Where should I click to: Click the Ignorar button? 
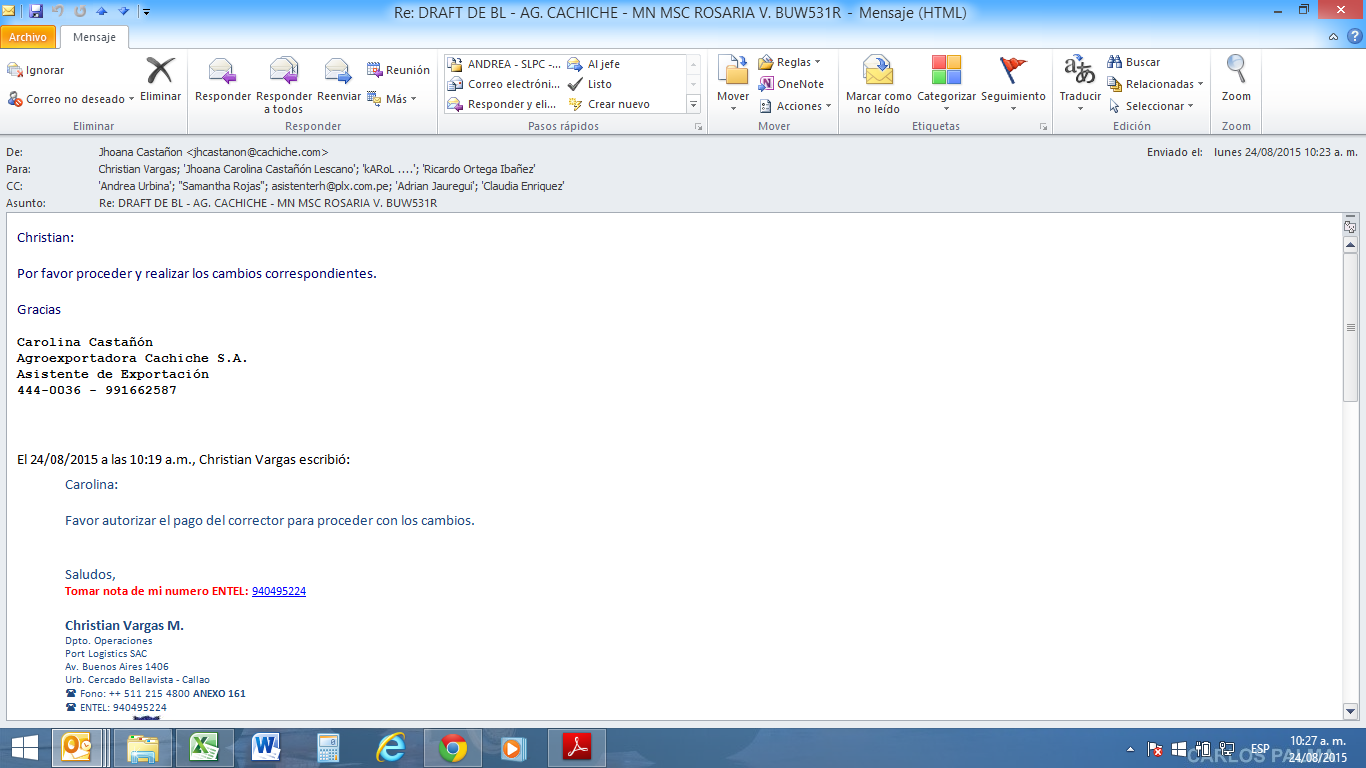(x=36, y=70)
